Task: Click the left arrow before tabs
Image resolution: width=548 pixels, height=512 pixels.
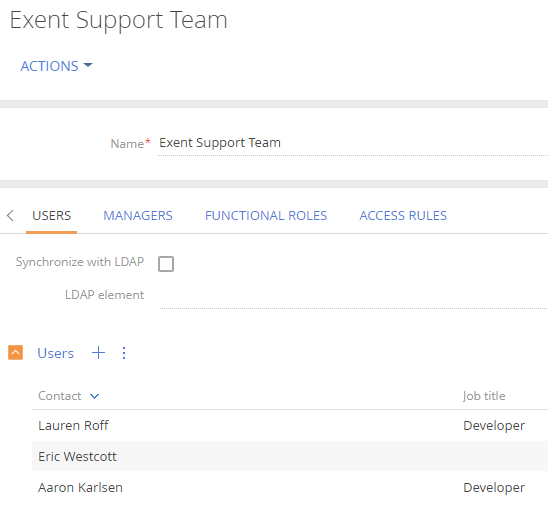Action: [10, 215]
